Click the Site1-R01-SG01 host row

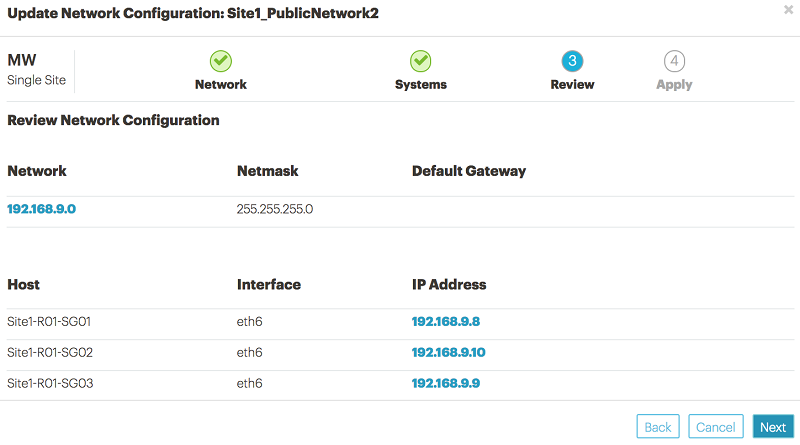(x=56, y=322)
